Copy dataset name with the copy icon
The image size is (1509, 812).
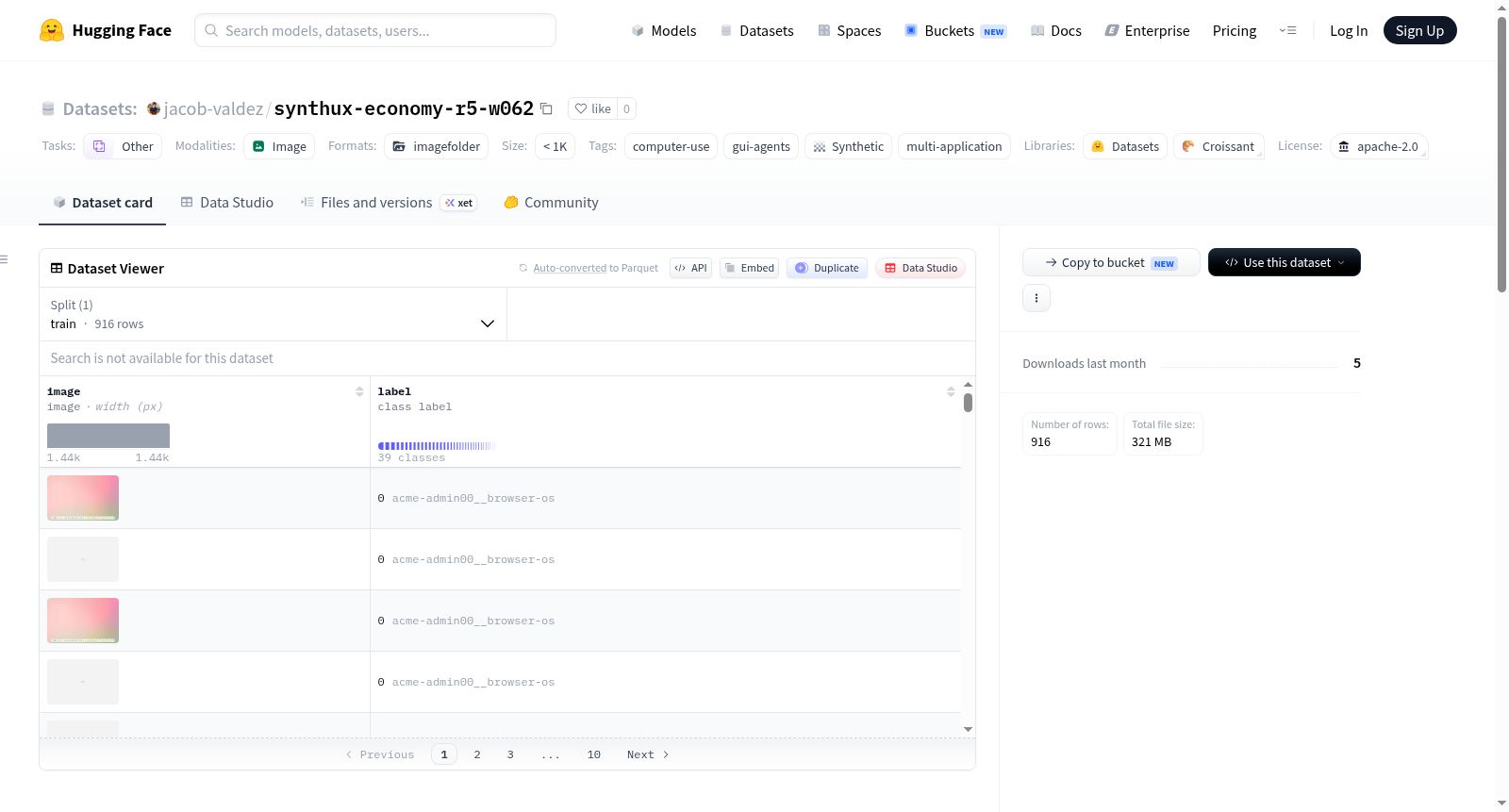(546, 108)
